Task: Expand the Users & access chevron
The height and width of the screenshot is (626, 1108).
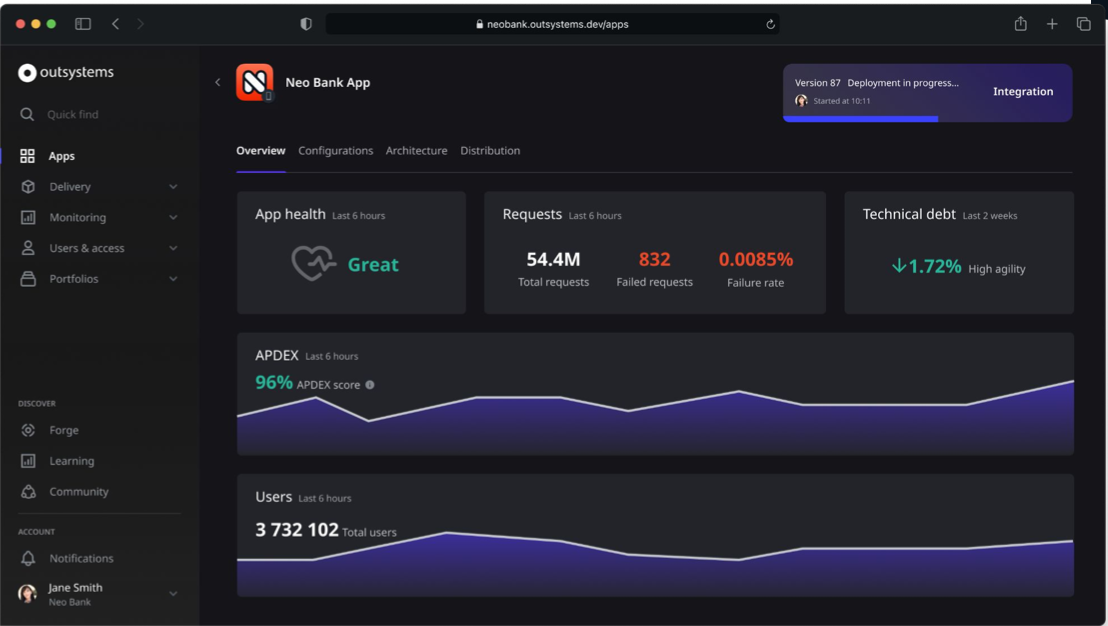Action: point(173,248)
